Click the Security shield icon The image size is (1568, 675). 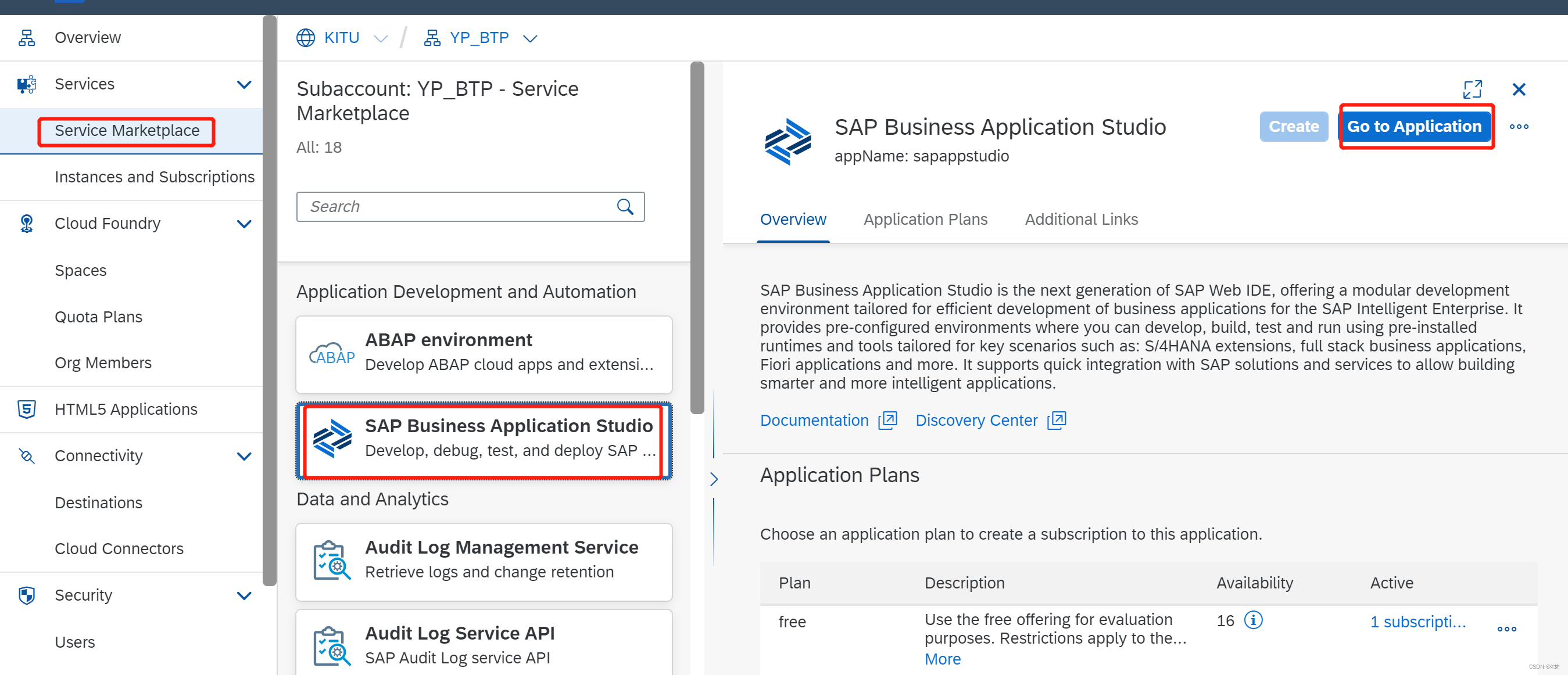click(x=27, y=595)
